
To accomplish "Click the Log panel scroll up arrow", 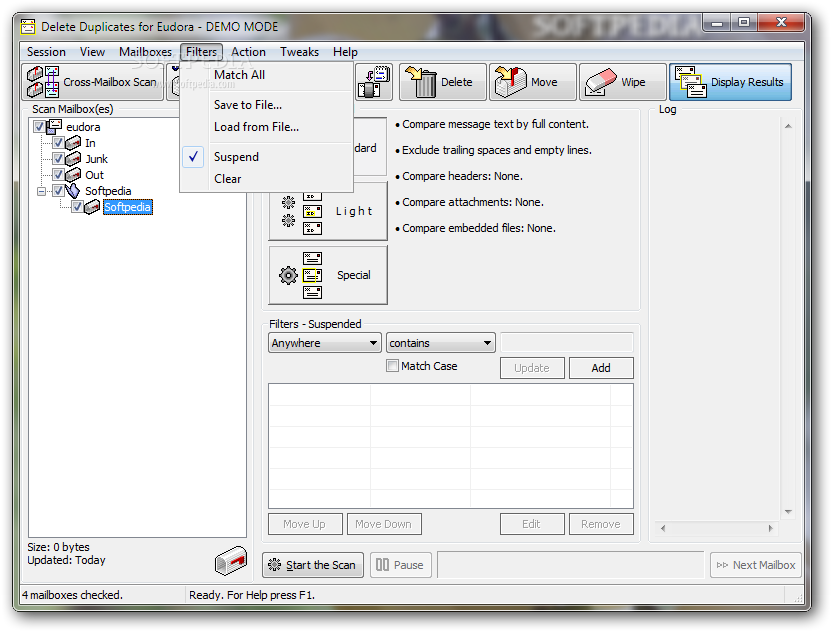I will 788,126.
